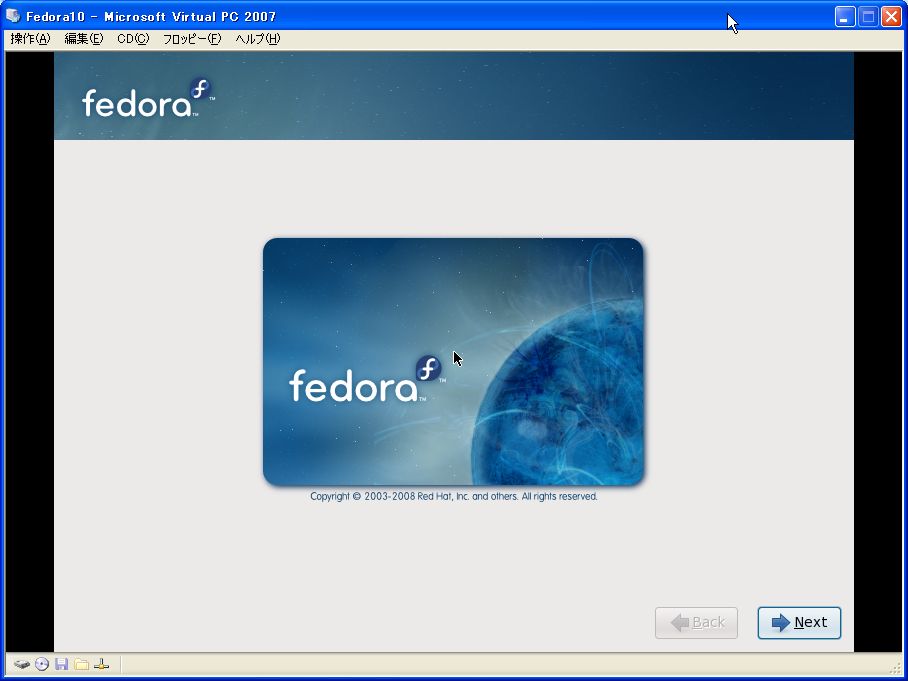The height and width of the screenshot is (681, 908).
Task: Open the 操作(A) menu
Action: tap(30, 39)
